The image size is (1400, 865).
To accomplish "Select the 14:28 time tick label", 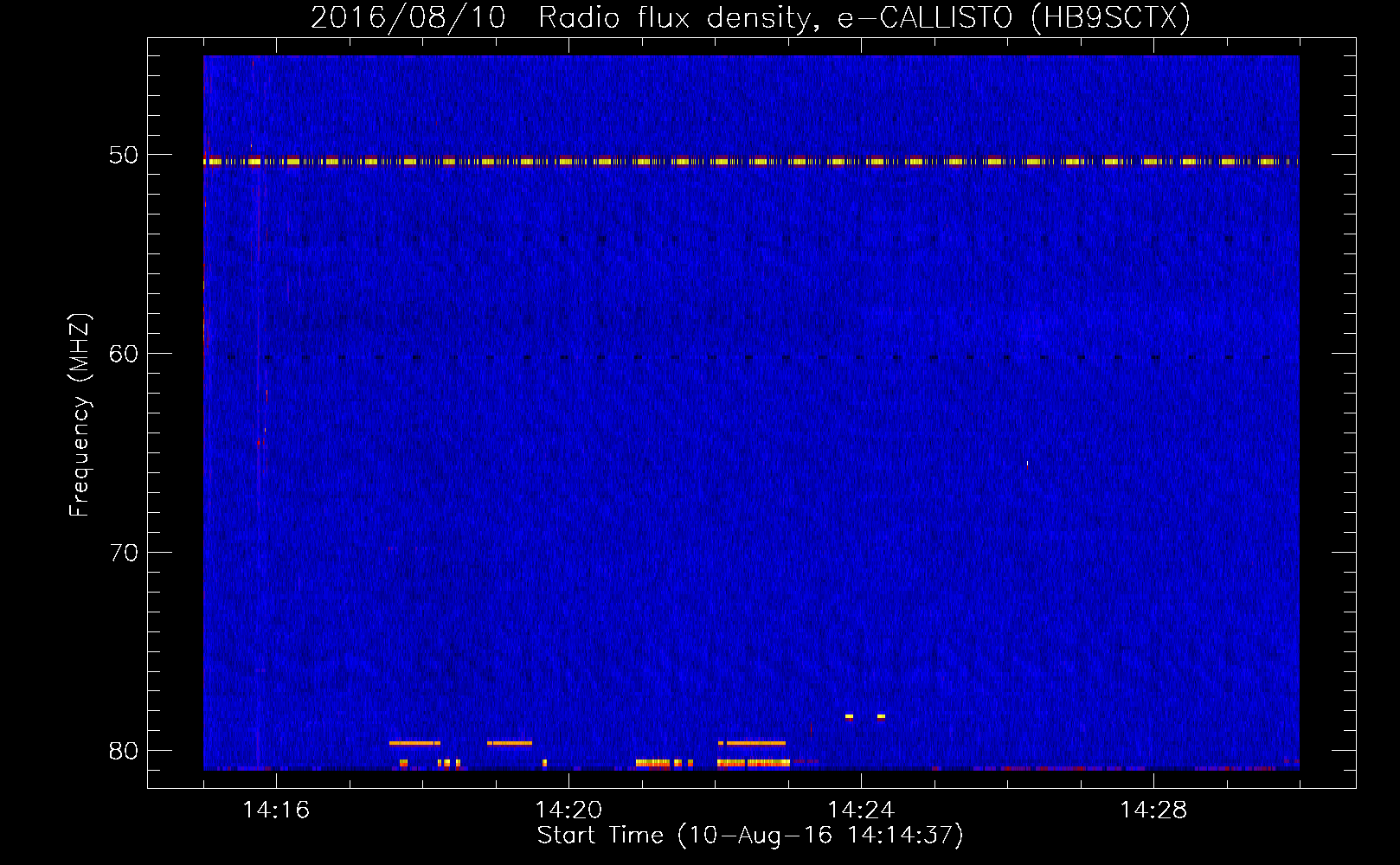I will point(1153,810).
